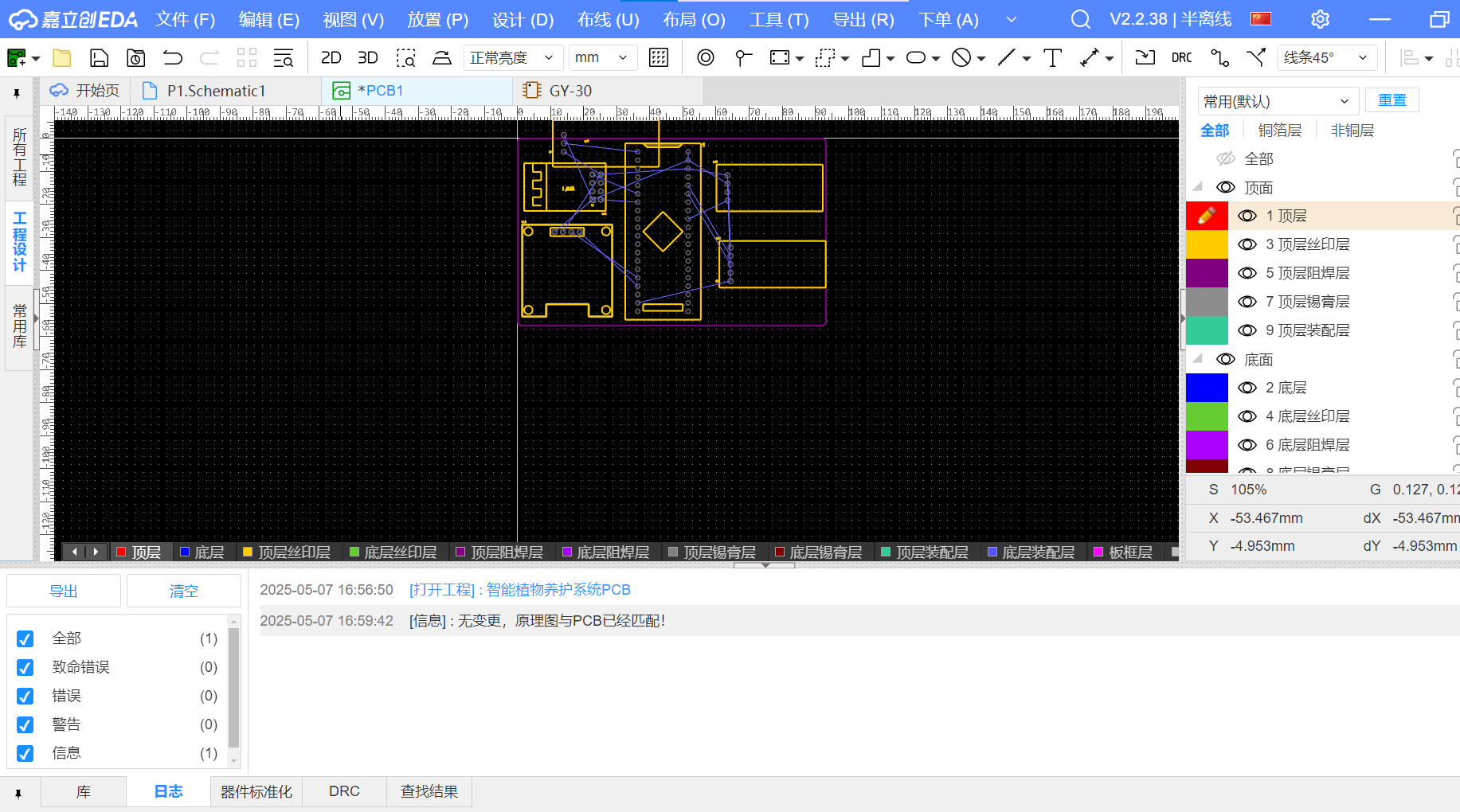Screen dimensions: 1460x812
Task: Select 板框层 in bottom layer bar
Action: point(1123,552)
